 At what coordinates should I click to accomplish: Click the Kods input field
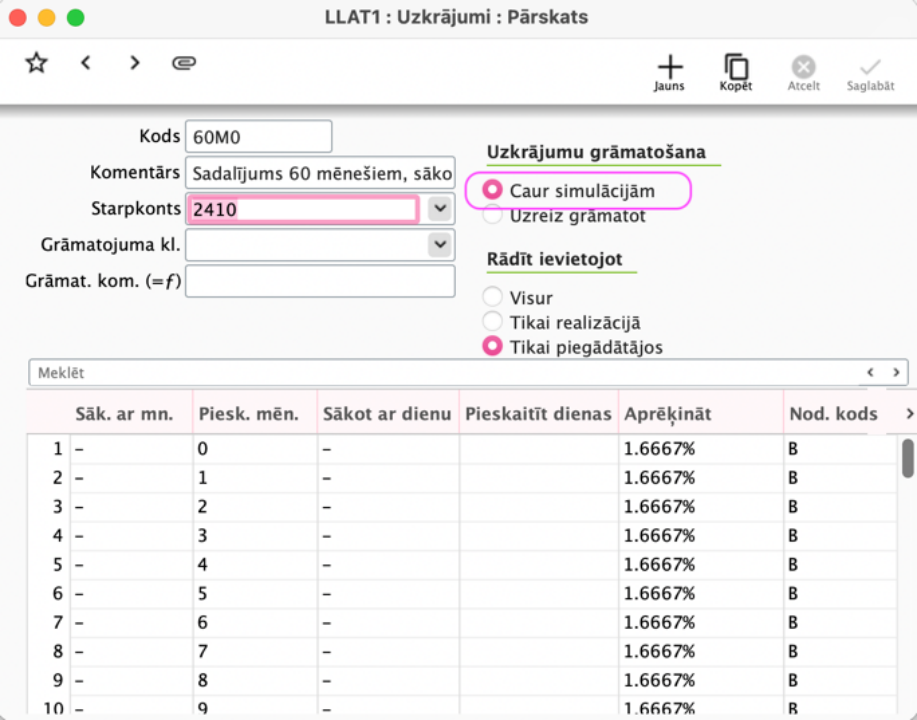258,136
